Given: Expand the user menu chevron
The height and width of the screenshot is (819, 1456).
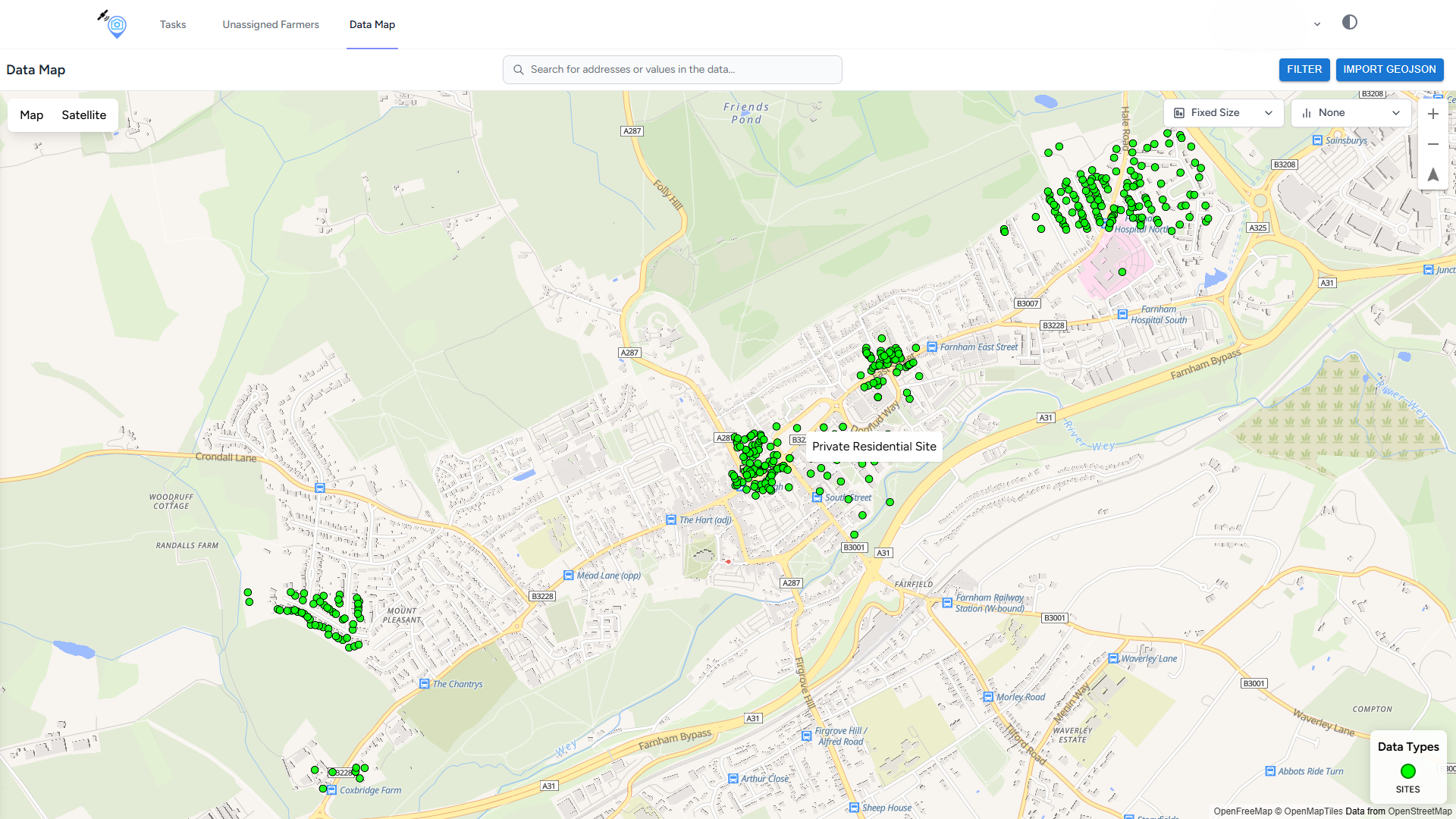Looking at the screenshot, I should [x=1317, y=24].
